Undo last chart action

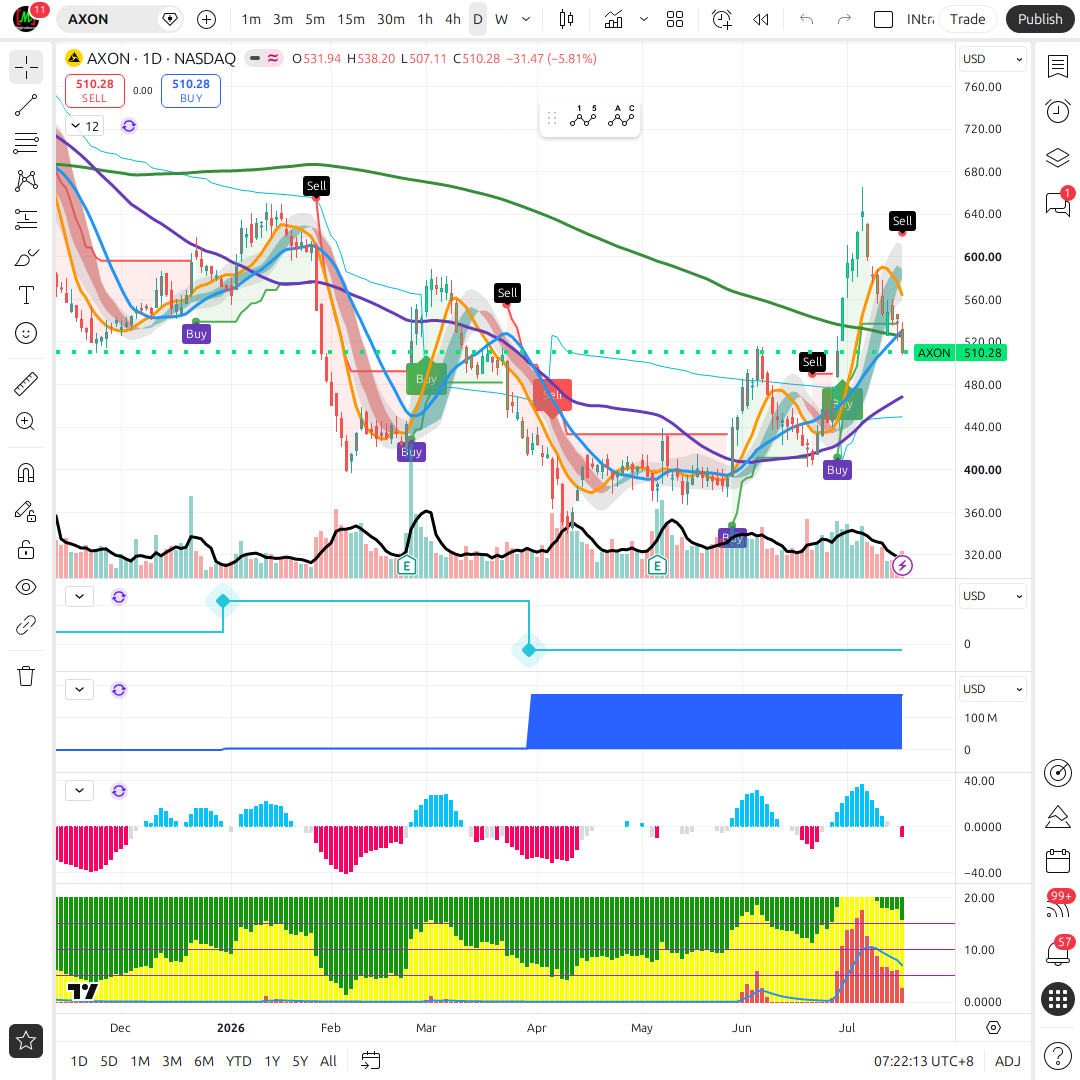click(806, 19)
